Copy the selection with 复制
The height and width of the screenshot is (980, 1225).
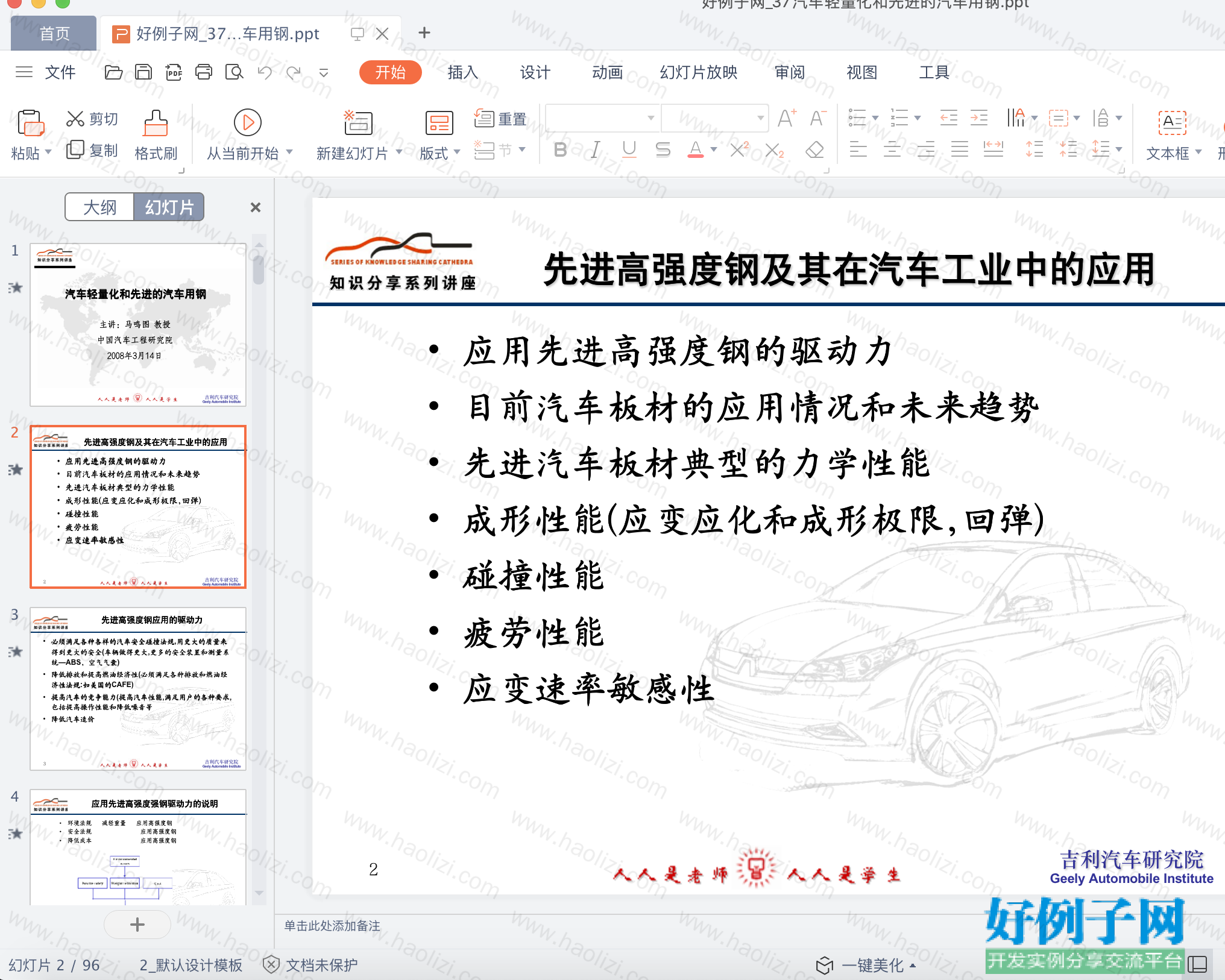pos(92,149)
